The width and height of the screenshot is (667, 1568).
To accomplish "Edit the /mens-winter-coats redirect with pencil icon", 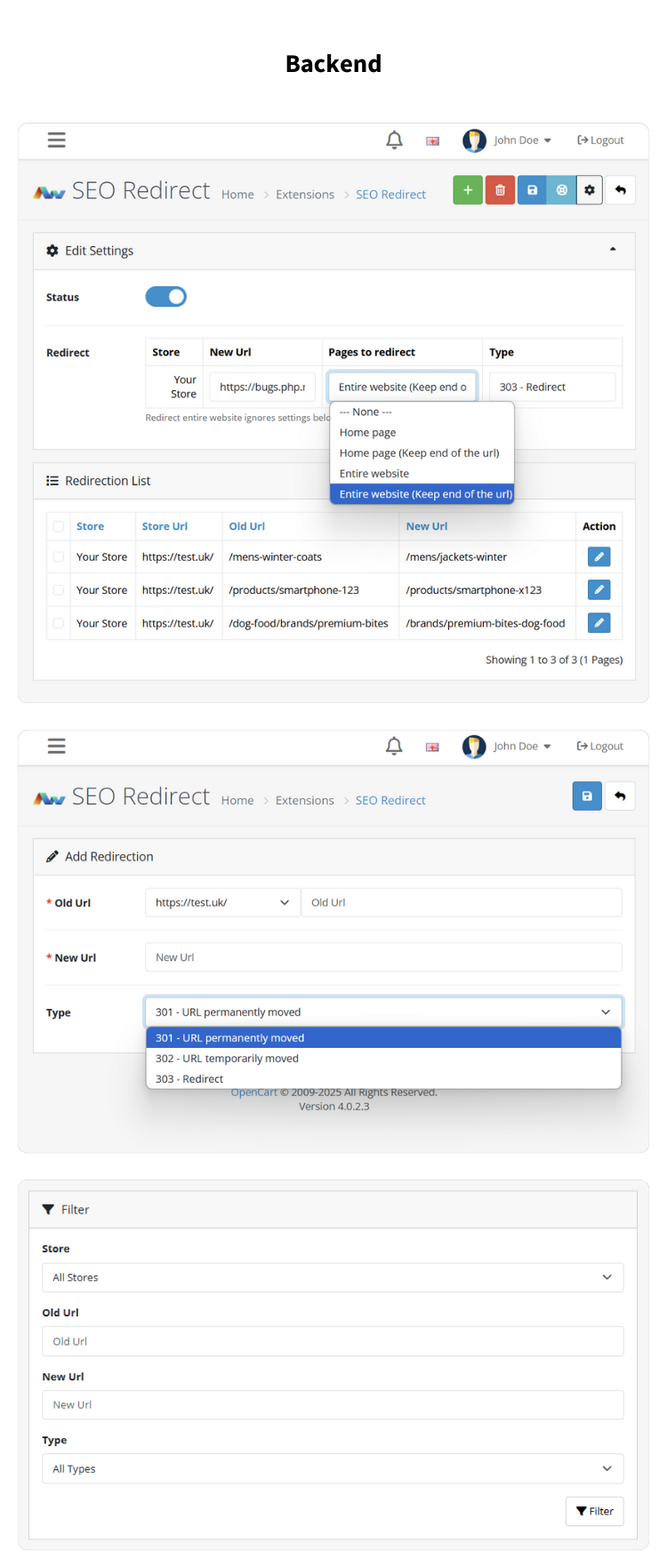I will pyautogui.click(x=599, y=557).
